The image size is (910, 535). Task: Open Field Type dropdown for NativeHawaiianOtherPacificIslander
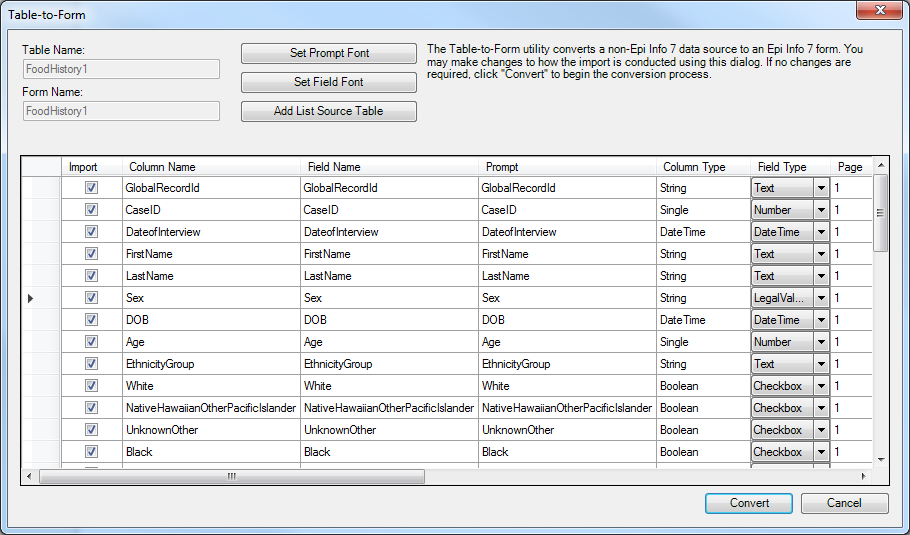click(x=821, y=409)
